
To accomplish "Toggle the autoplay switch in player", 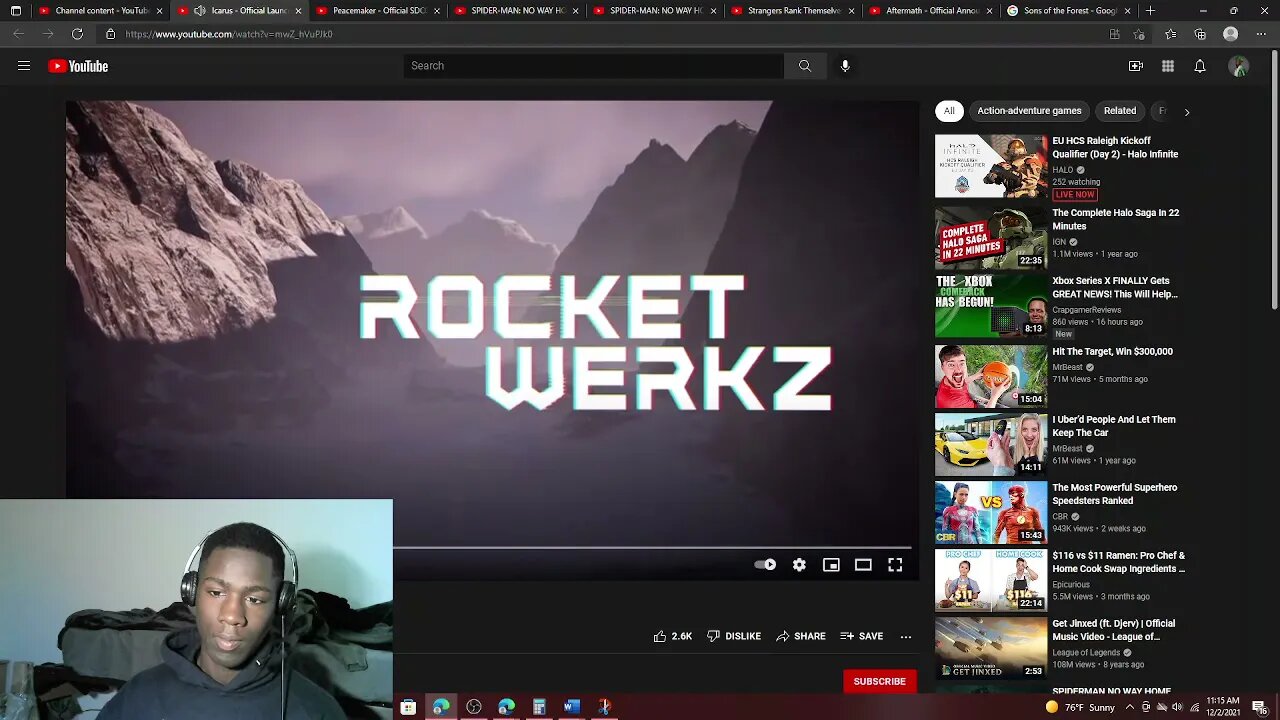I will click(x=765, y=565).
